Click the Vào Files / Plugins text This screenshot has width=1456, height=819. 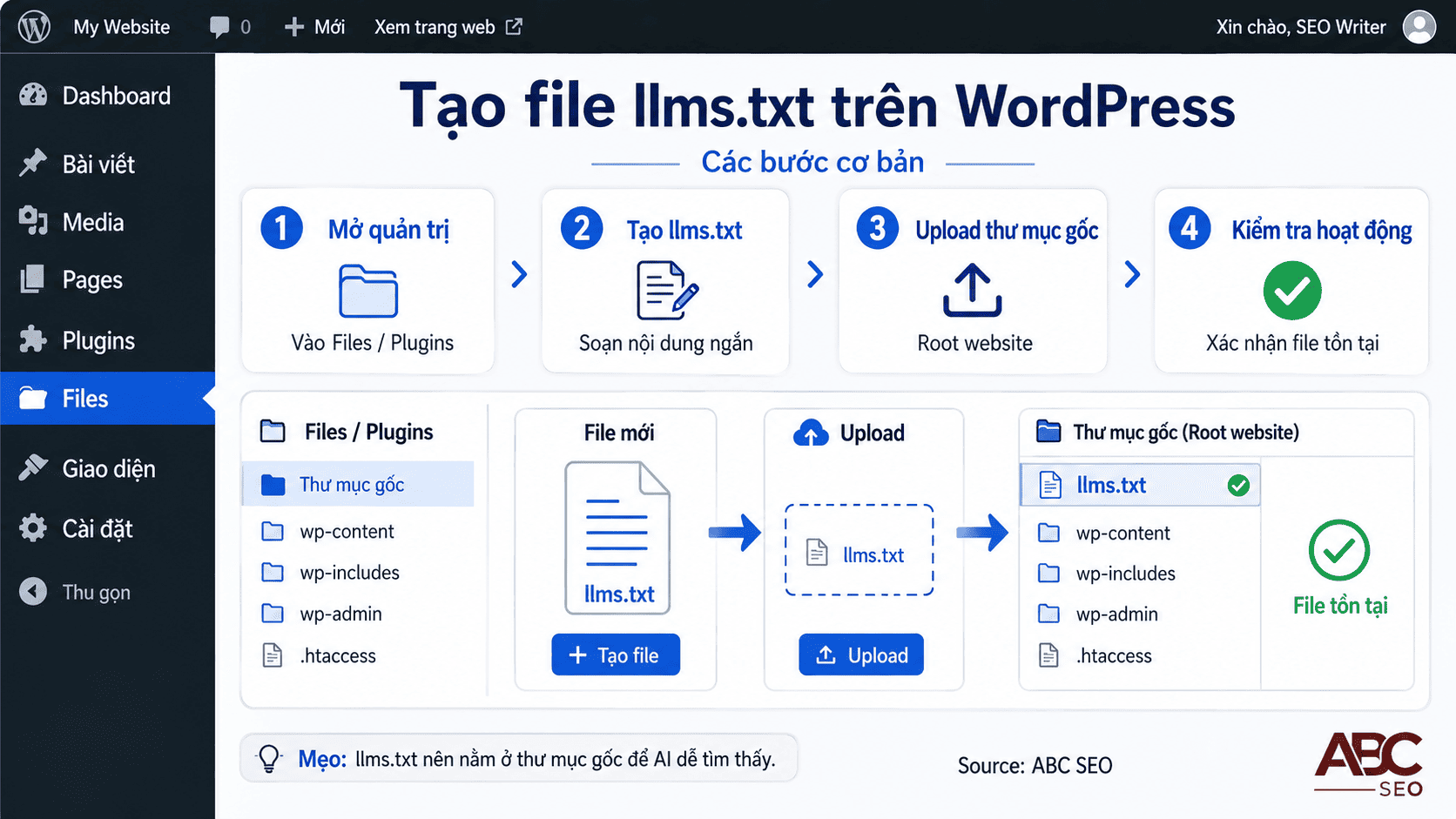click(372, 343)
